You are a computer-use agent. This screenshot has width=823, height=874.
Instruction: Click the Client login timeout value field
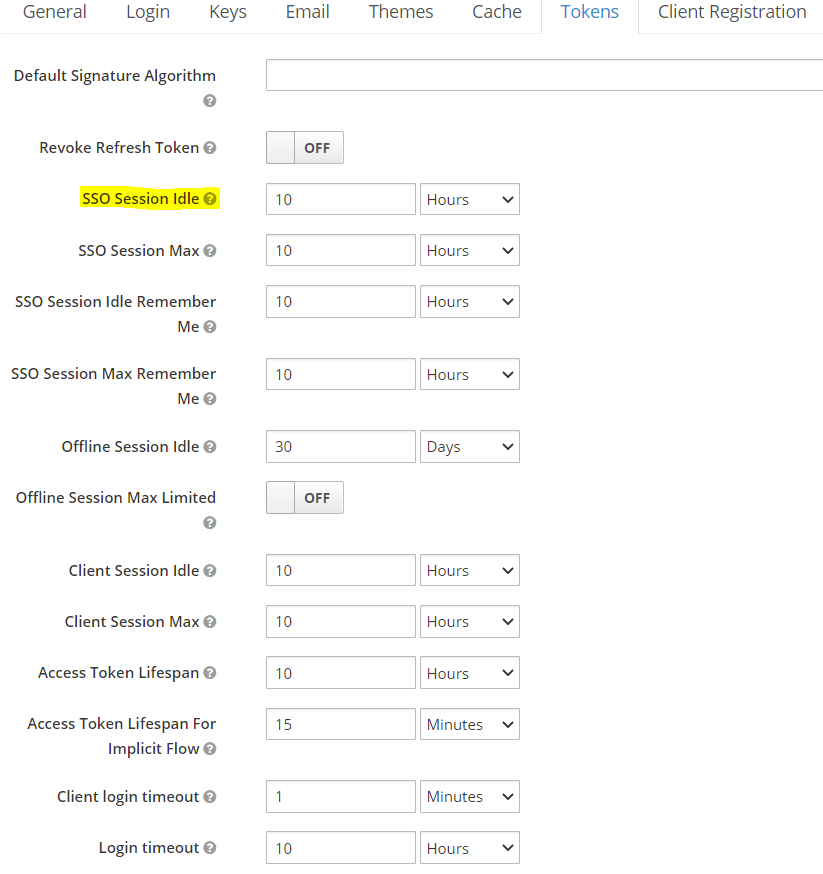click(341, 797)
